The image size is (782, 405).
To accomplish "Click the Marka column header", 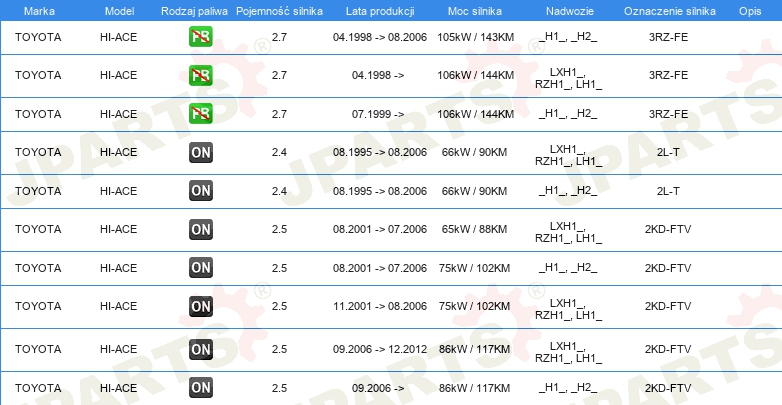I will 39,11.
